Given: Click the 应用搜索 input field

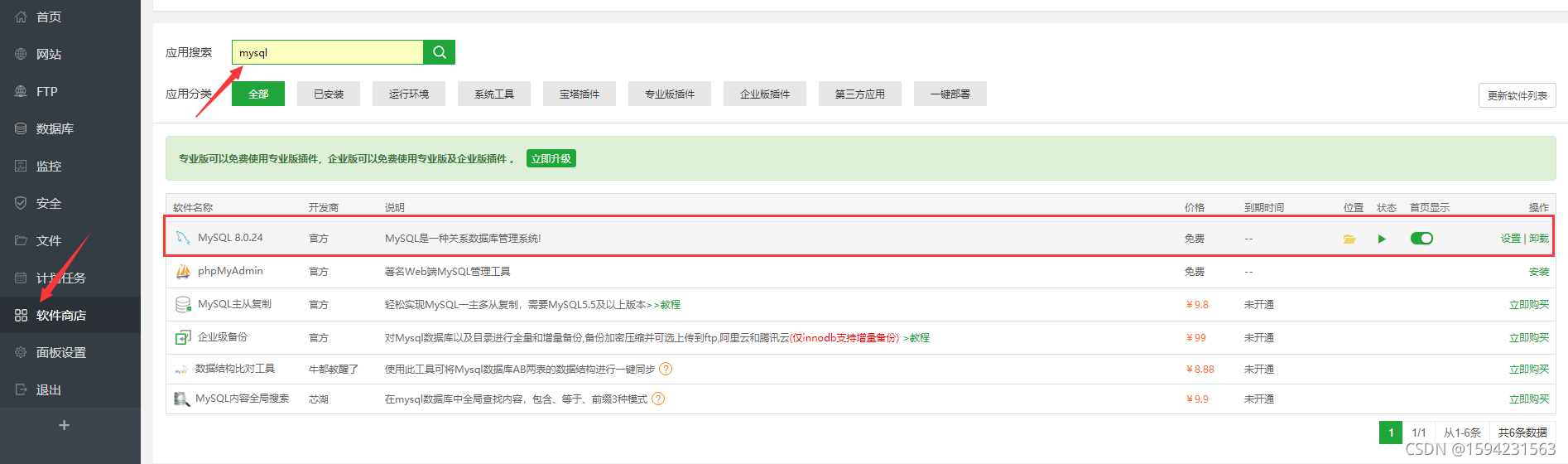Looking at the screenshot, I should [328, 52].
